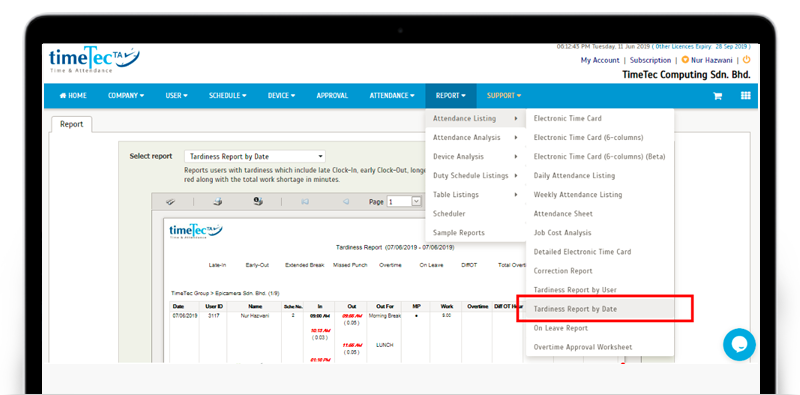Click the TimeTec TA logo in the header

pyautogui.click(x=94, y=61)
